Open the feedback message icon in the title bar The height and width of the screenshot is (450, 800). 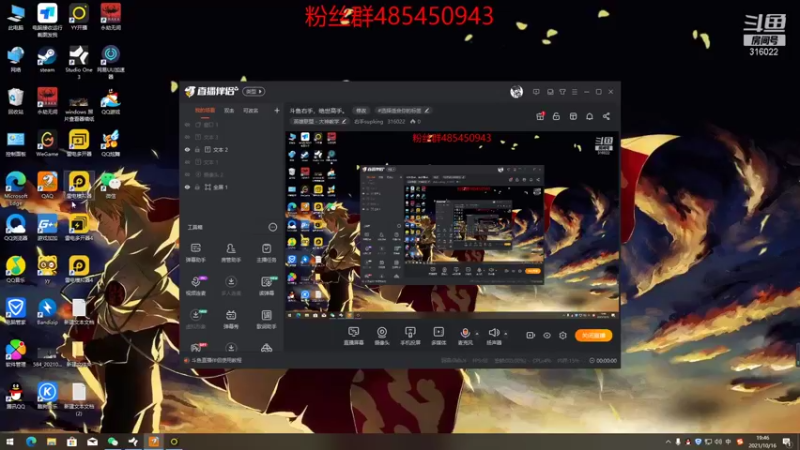coord(536,92)
